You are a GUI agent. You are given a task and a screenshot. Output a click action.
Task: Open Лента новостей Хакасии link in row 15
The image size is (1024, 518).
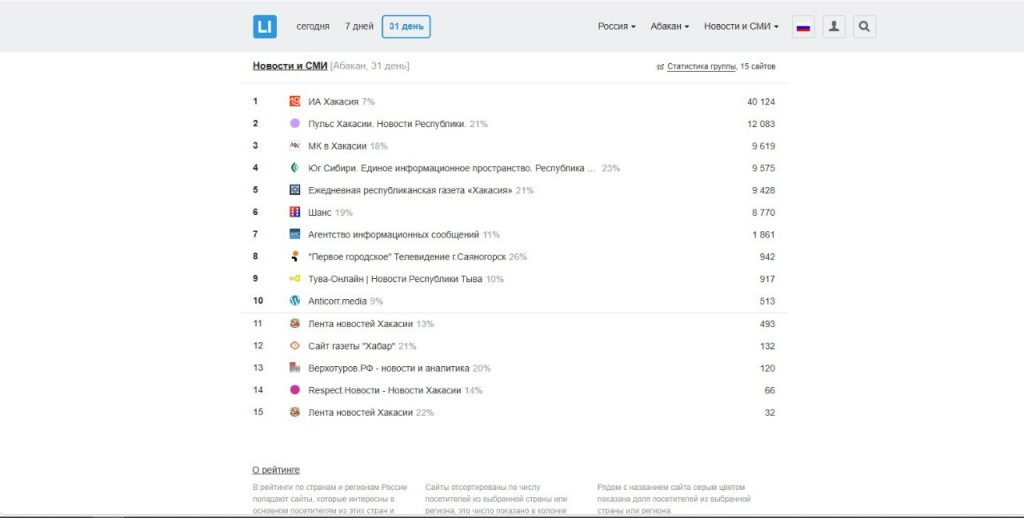[x=360, y=413]
